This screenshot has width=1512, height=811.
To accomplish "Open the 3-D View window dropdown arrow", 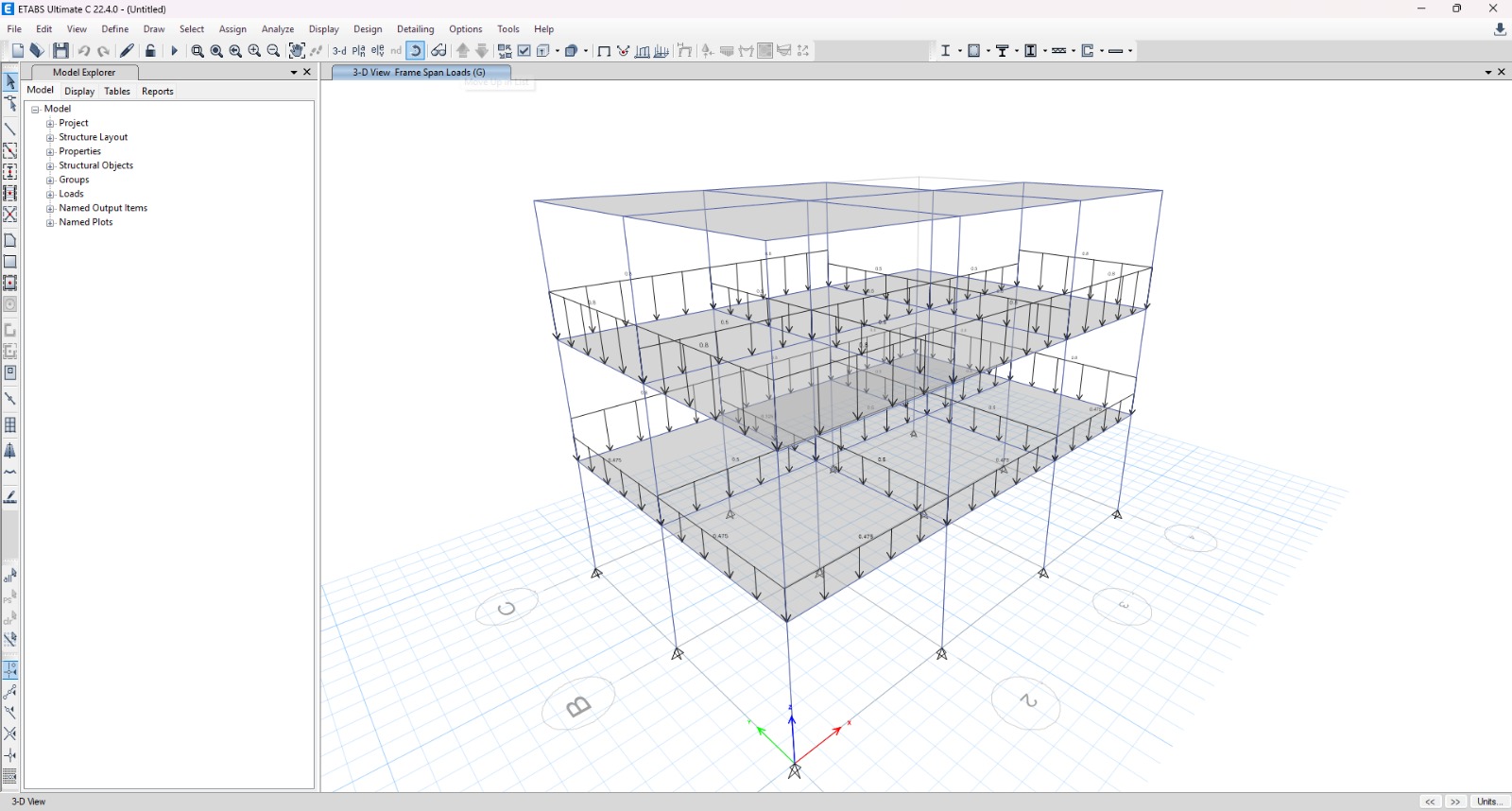I will (x=1488, y=73).
